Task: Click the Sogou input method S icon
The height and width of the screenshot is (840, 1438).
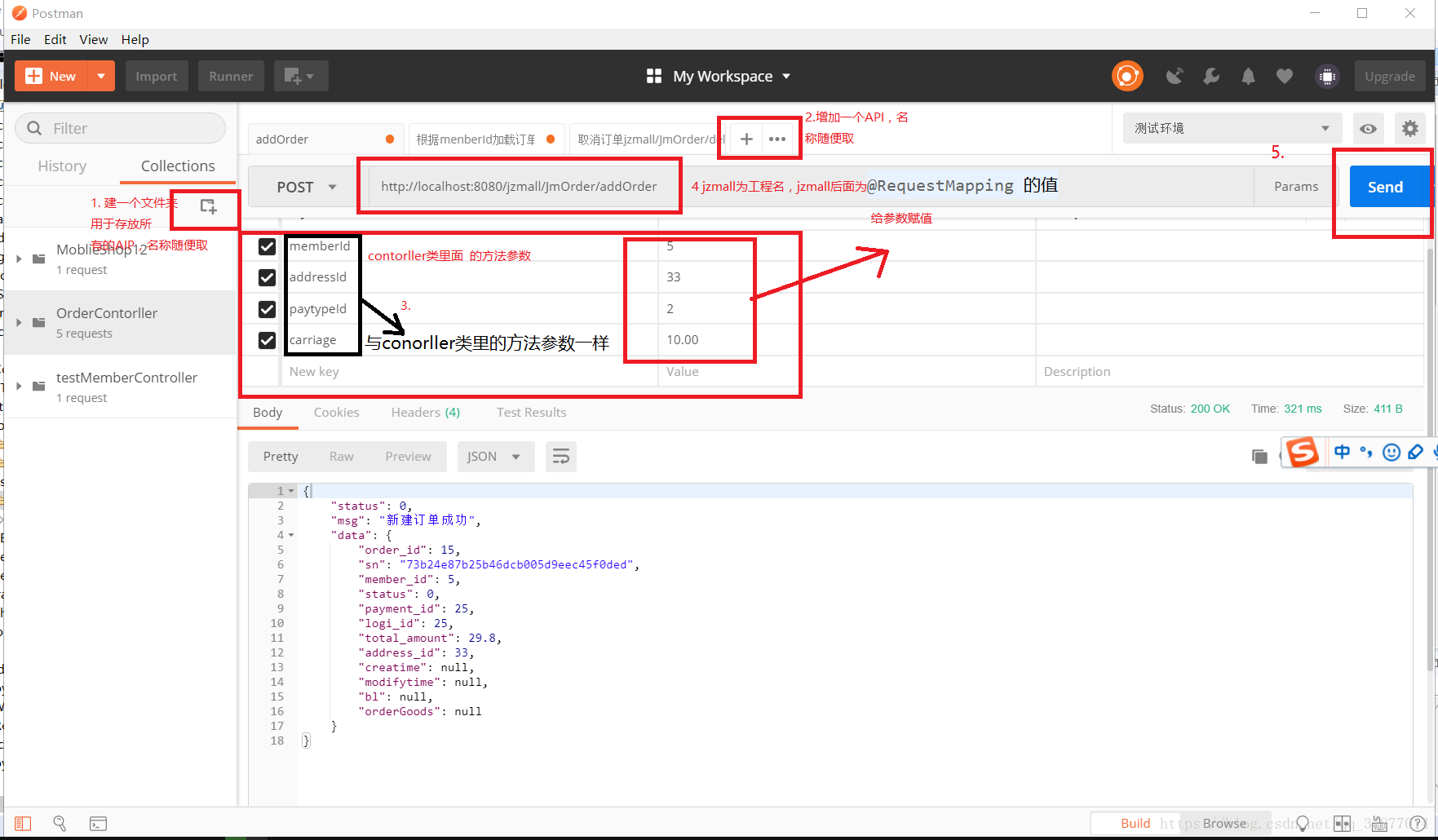Action: point(1303,452)
